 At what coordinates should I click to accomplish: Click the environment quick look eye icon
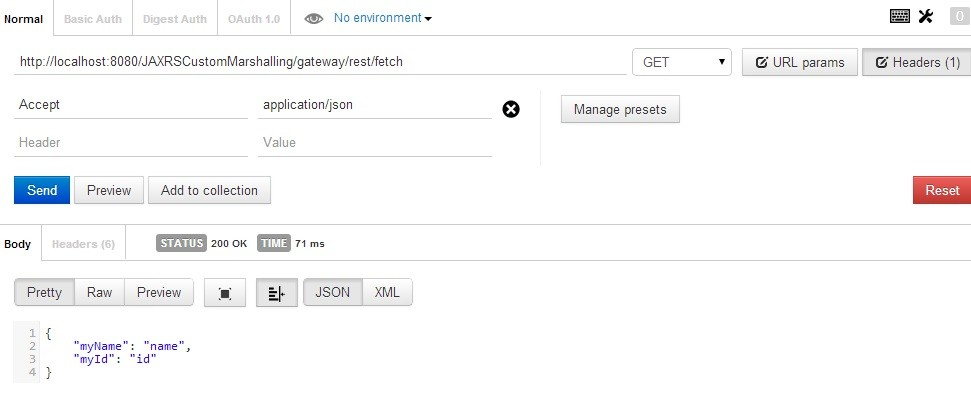click(314, 19)
